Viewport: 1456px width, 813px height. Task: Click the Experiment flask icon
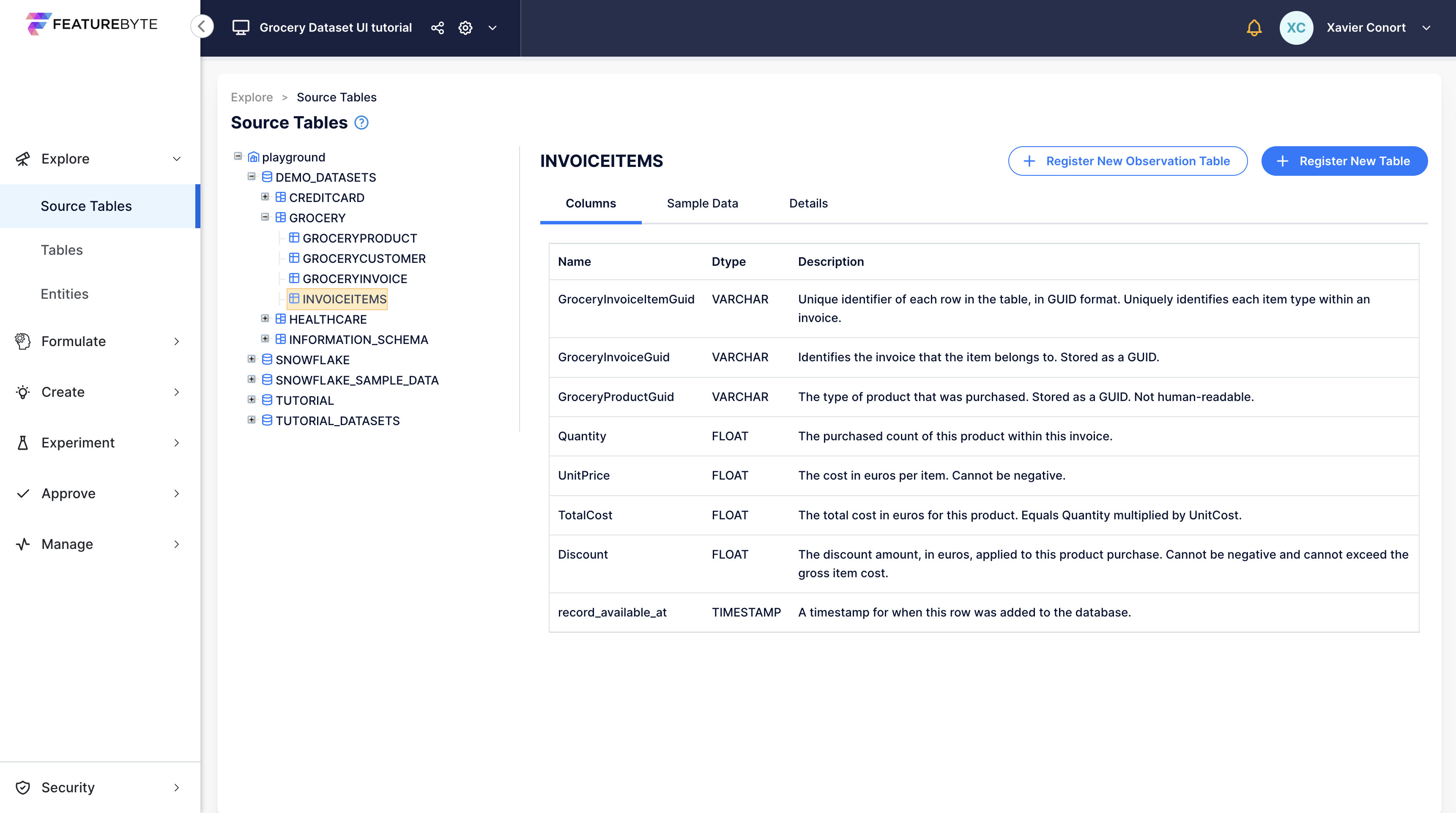(22, 443)
